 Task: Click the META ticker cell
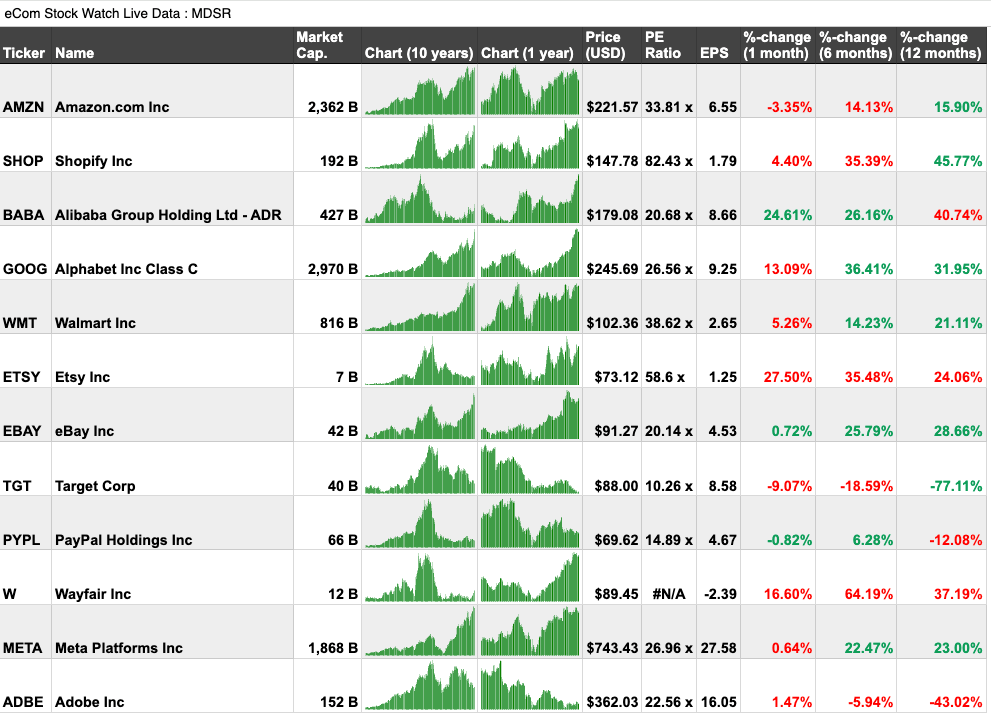pos(23,648)
